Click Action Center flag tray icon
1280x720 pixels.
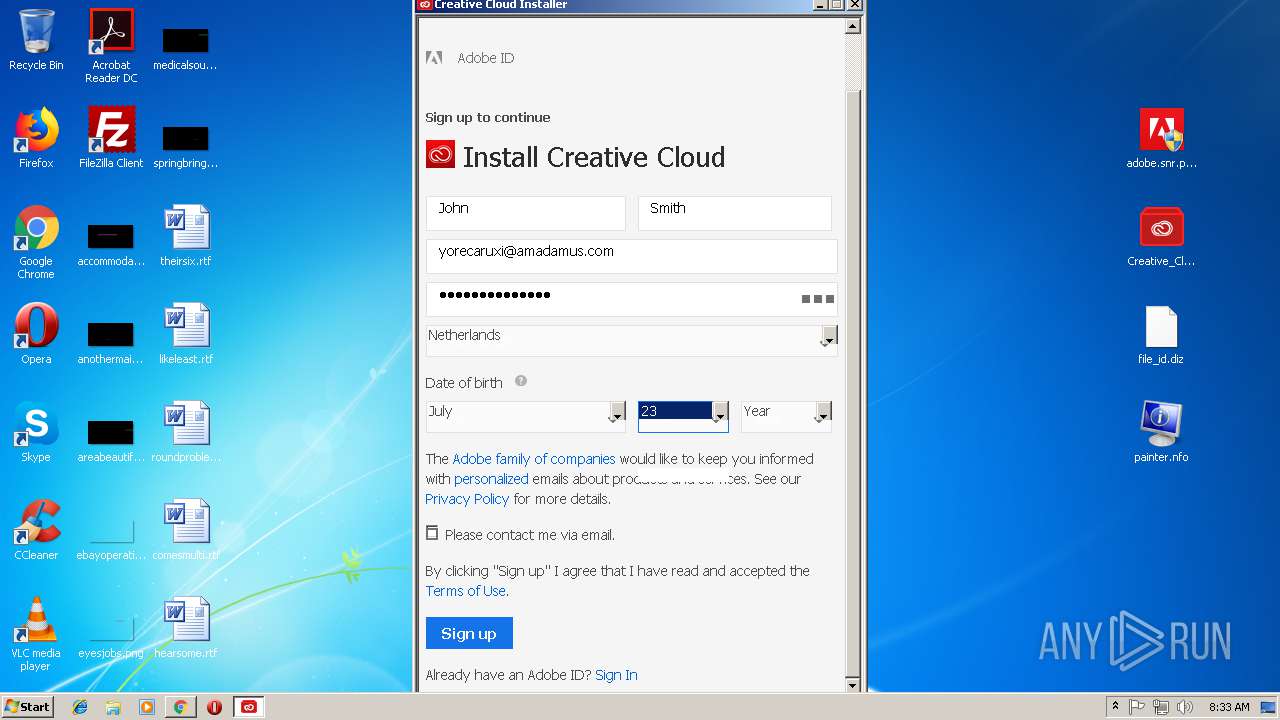1137,707
